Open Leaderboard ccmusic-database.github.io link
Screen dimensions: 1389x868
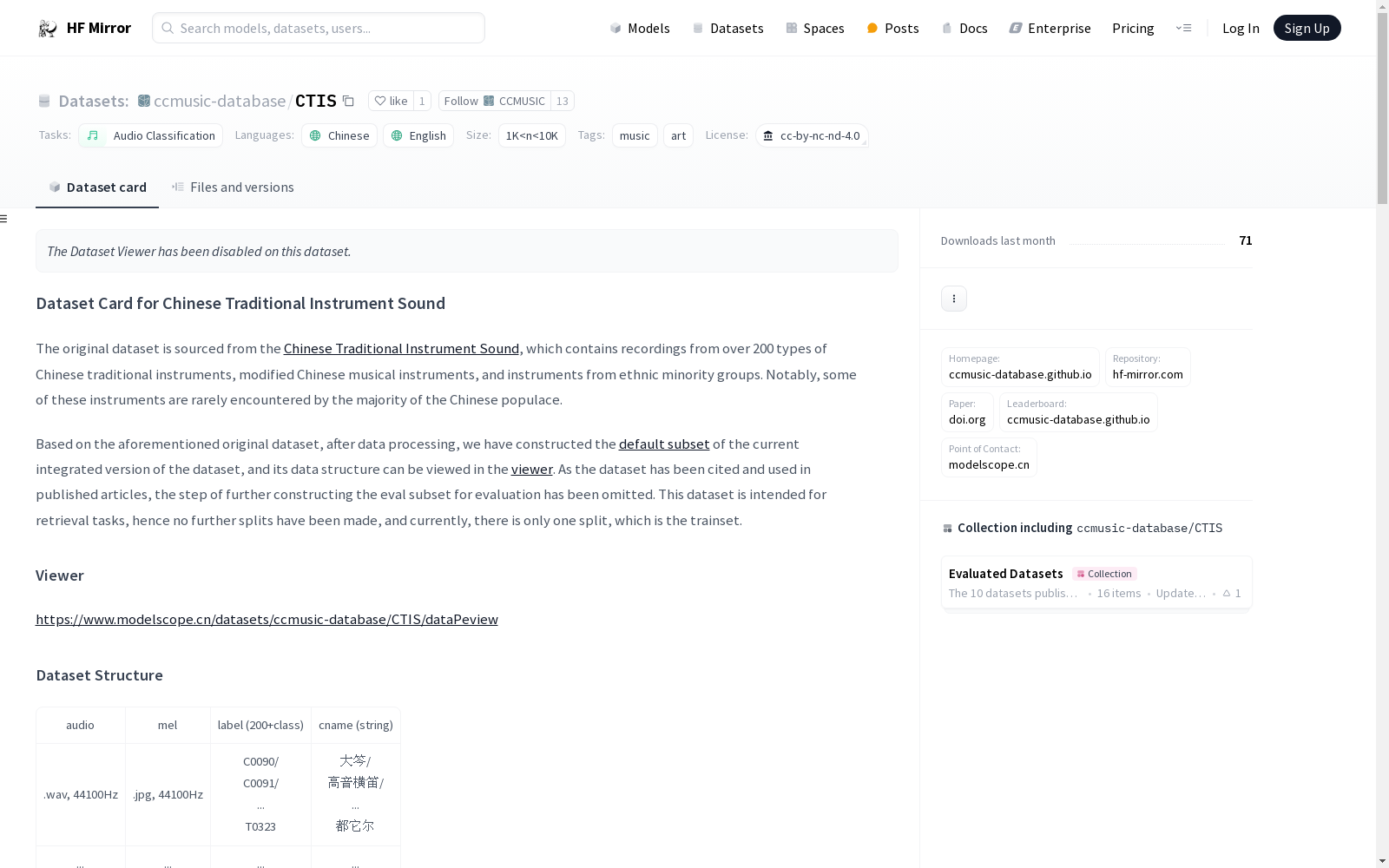pos(1078,412)
